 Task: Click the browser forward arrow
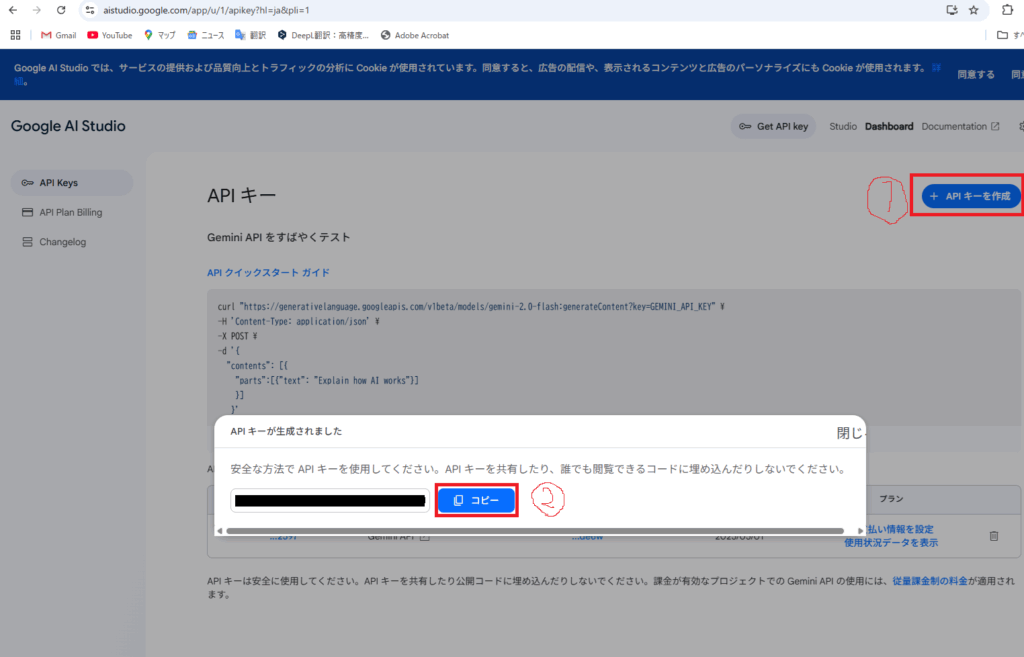[37, 10]
